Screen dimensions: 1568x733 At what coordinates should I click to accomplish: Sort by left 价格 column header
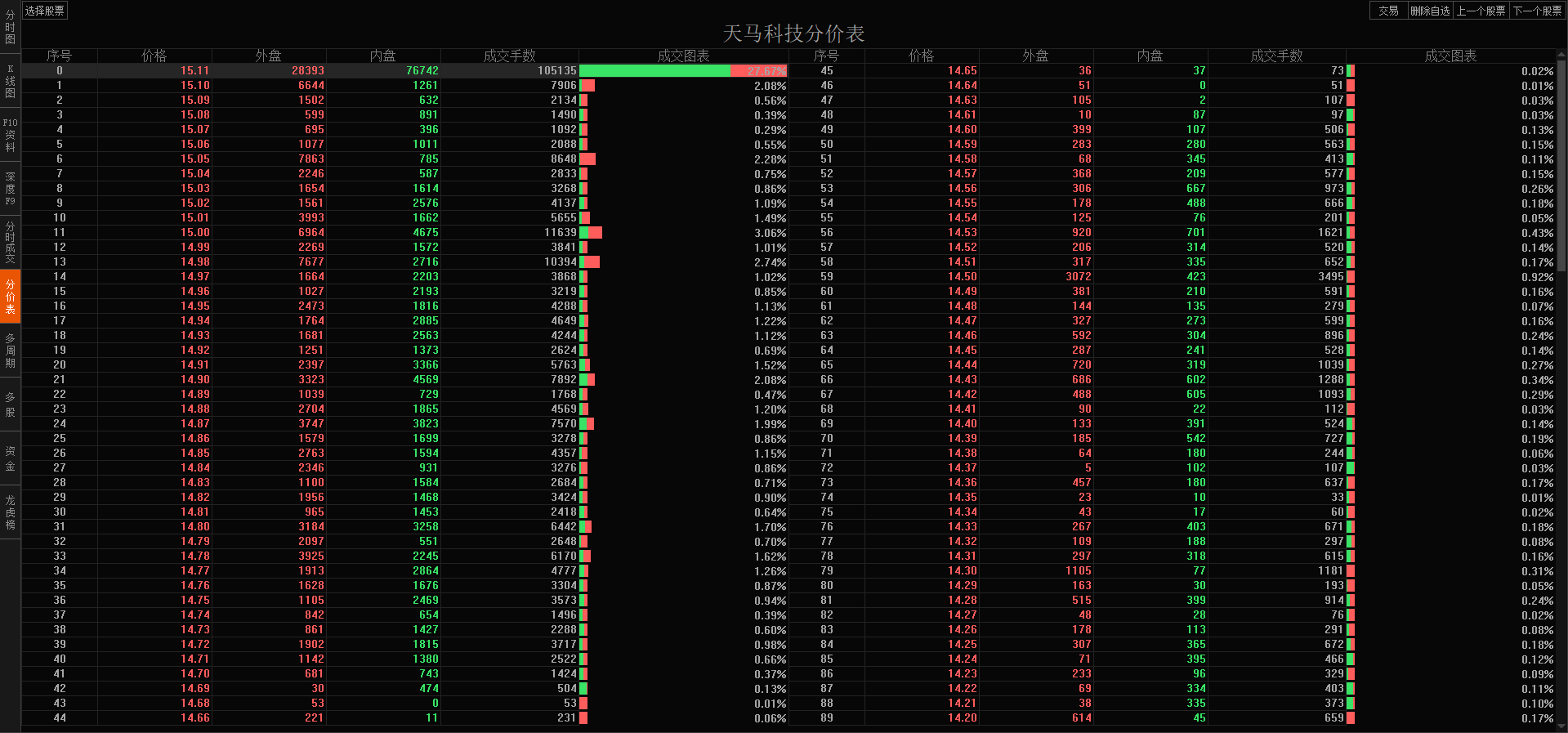click(x=154, y=56)
